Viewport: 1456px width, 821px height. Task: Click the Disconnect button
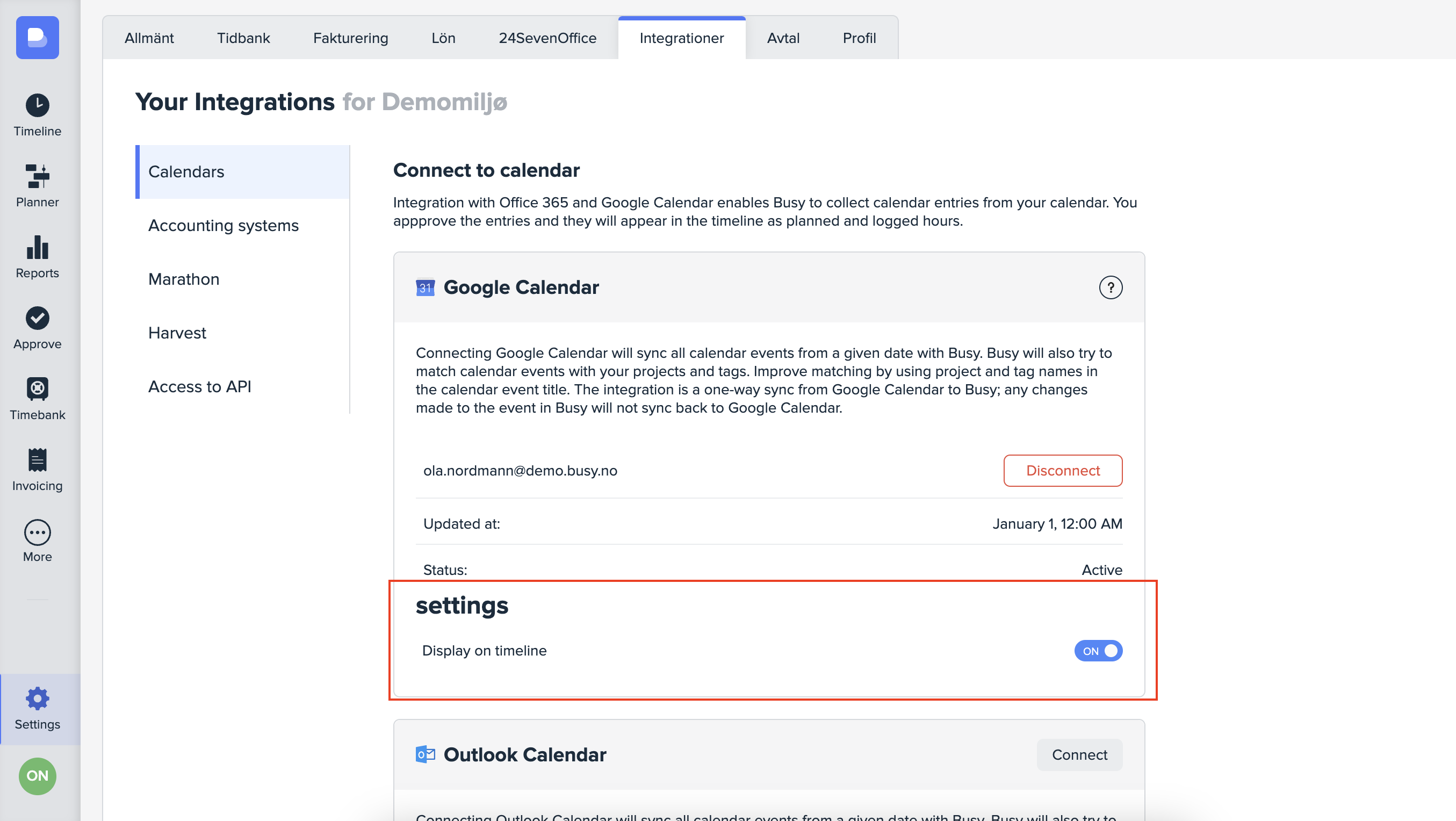click(1063, 471)
